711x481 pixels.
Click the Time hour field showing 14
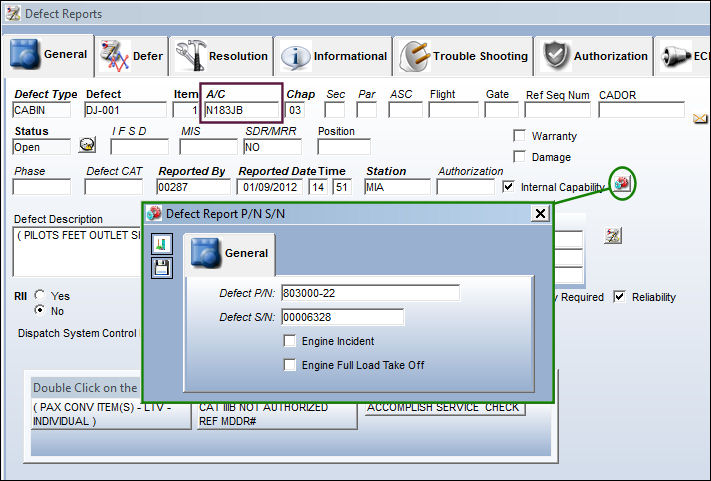pyautogui.click(x=318, y=187)
